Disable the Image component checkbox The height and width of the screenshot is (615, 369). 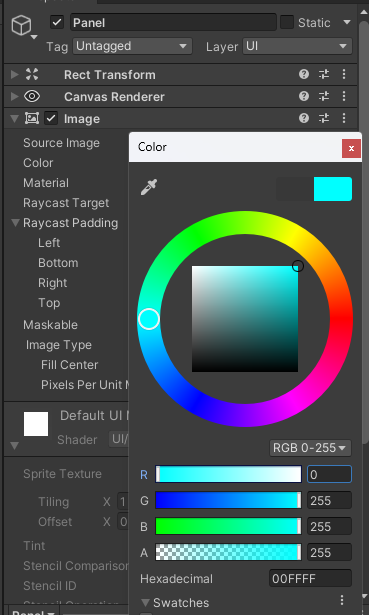pos(51,118)
